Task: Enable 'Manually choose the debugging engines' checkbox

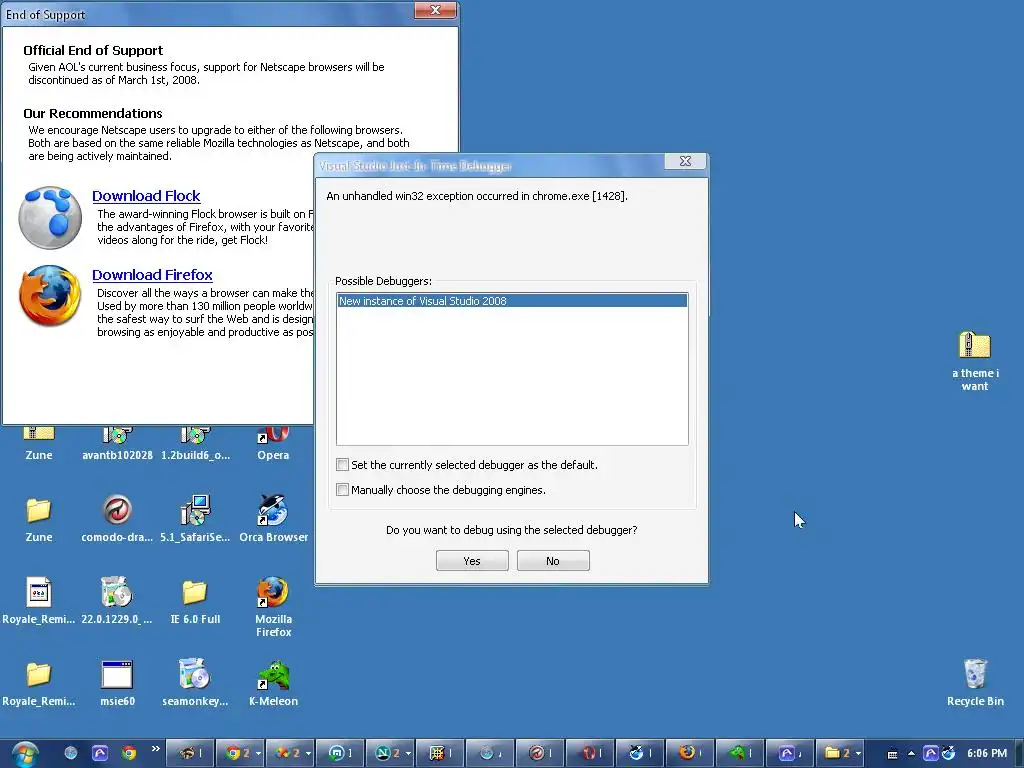Action: coord(342,489)
